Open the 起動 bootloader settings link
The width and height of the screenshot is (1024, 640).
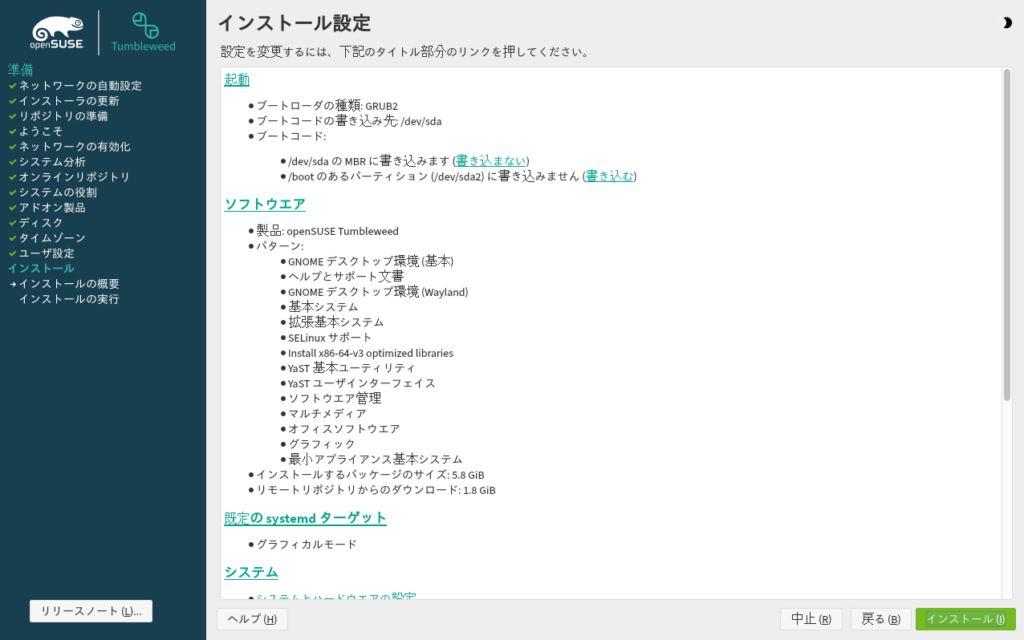click(x=237, y=80)
